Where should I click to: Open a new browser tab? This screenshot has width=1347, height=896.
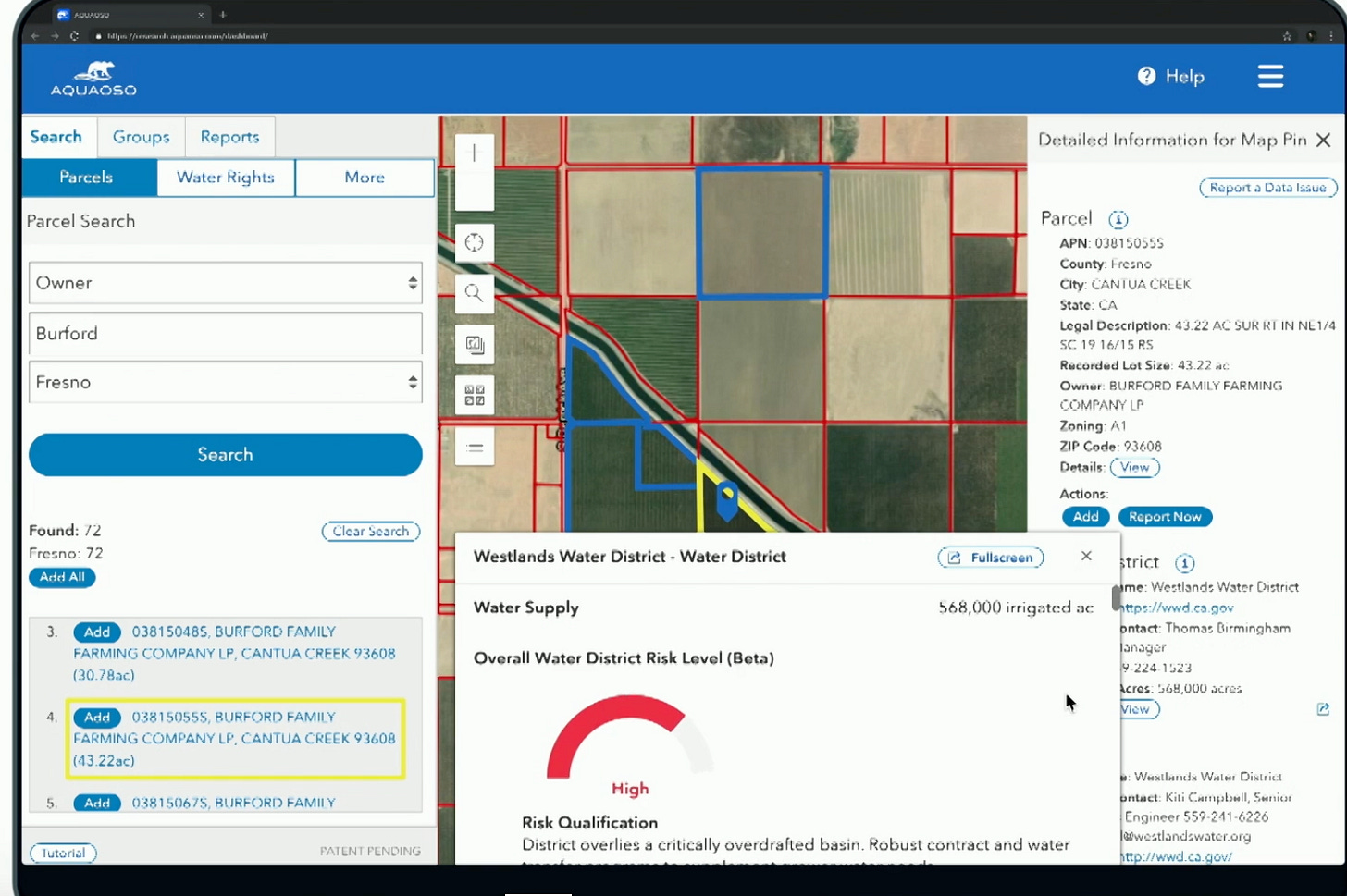(223, 15)
